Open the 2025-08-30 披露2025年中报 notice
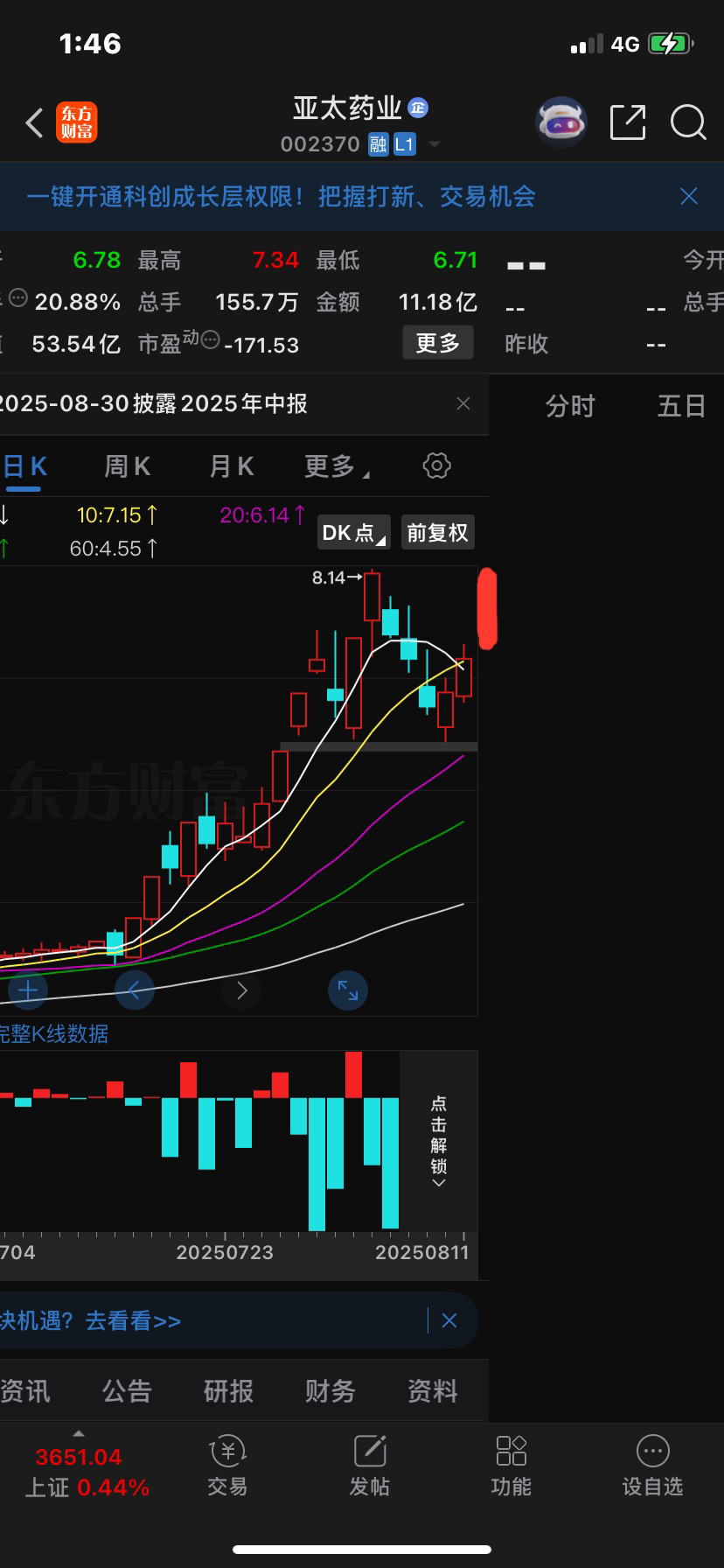The image size is (724, 1568). click(x=154, y=403)
